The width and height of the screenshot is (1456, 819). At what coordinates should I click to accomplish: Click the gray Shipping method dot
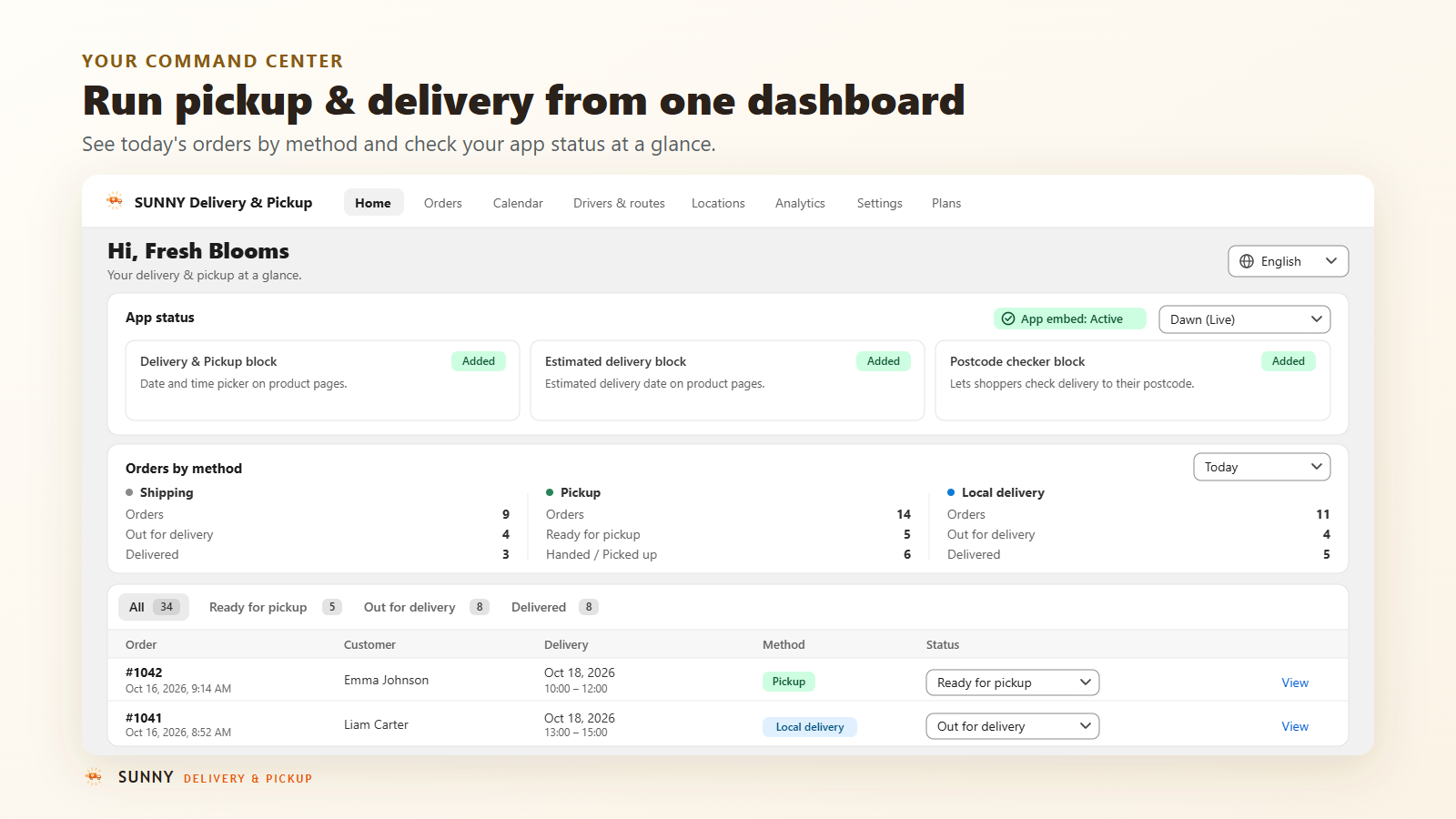(129, 492)
